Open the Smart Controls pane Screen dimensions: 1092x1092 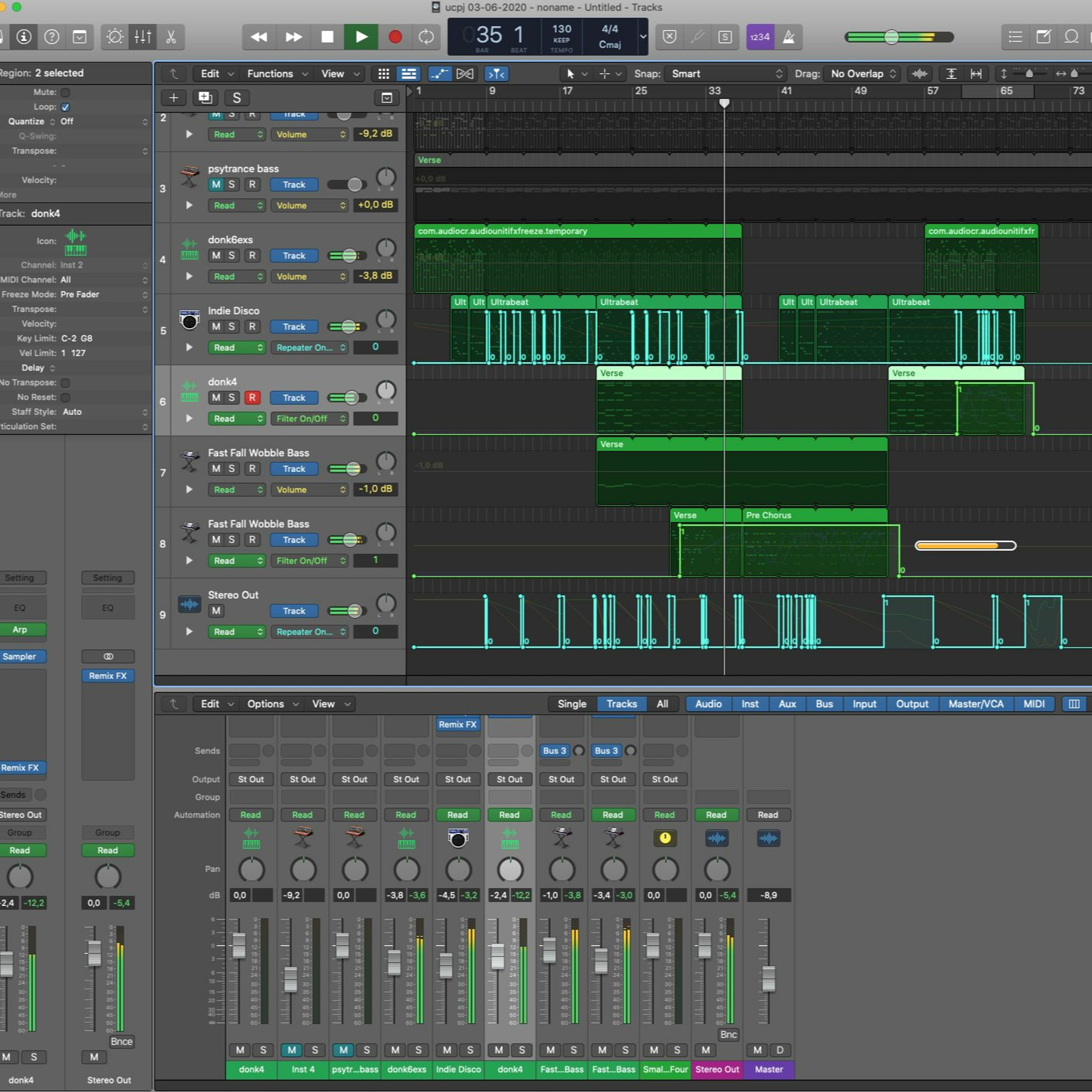click(115, 37)
